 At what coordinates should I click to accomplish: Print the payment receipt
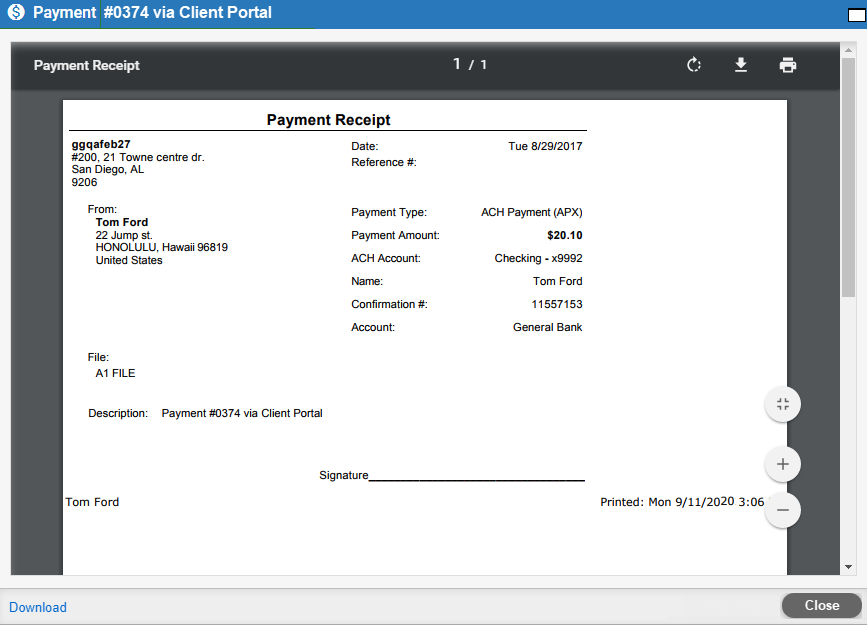[787, 65]
